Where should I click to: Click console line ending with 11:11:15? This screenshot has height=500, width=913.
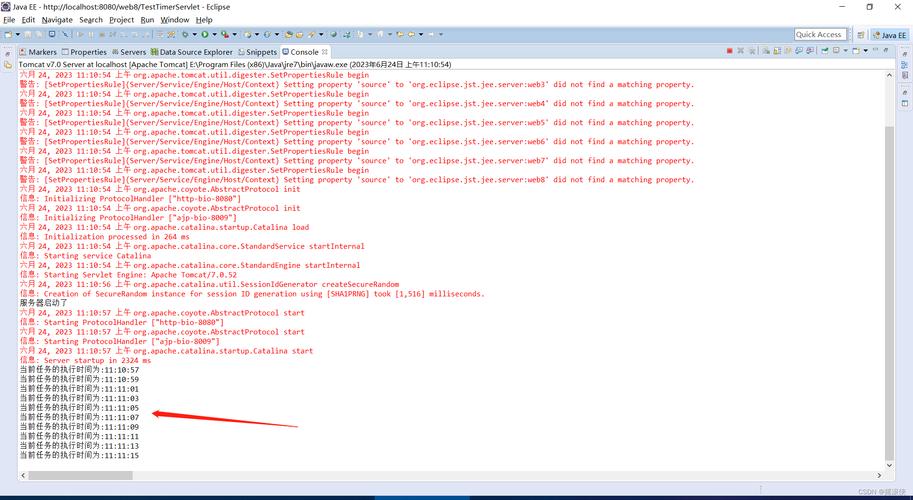click(79, 455)
